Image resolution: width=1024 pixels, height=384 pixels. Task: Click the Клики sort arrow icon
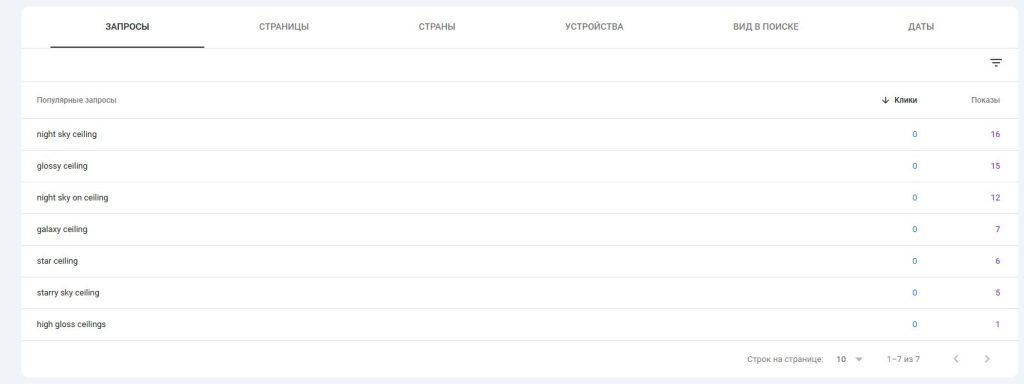(886, 101)
